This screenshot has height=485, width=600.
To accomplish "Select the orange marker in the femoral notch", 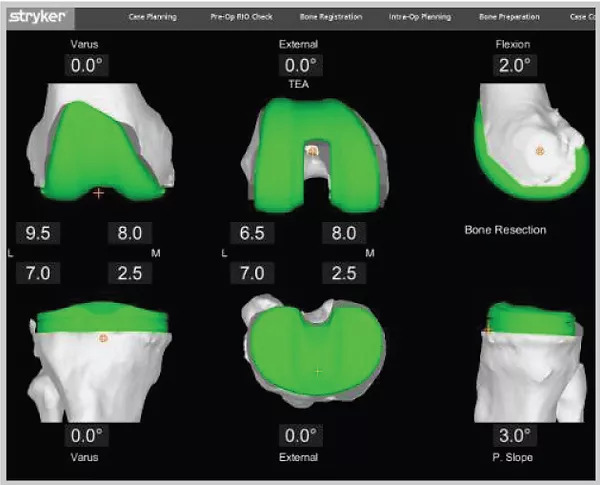I will [x=311, y=151].
